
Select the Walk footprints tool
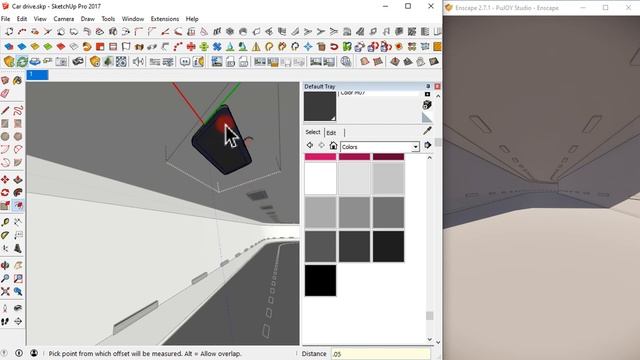pos(5,322)
